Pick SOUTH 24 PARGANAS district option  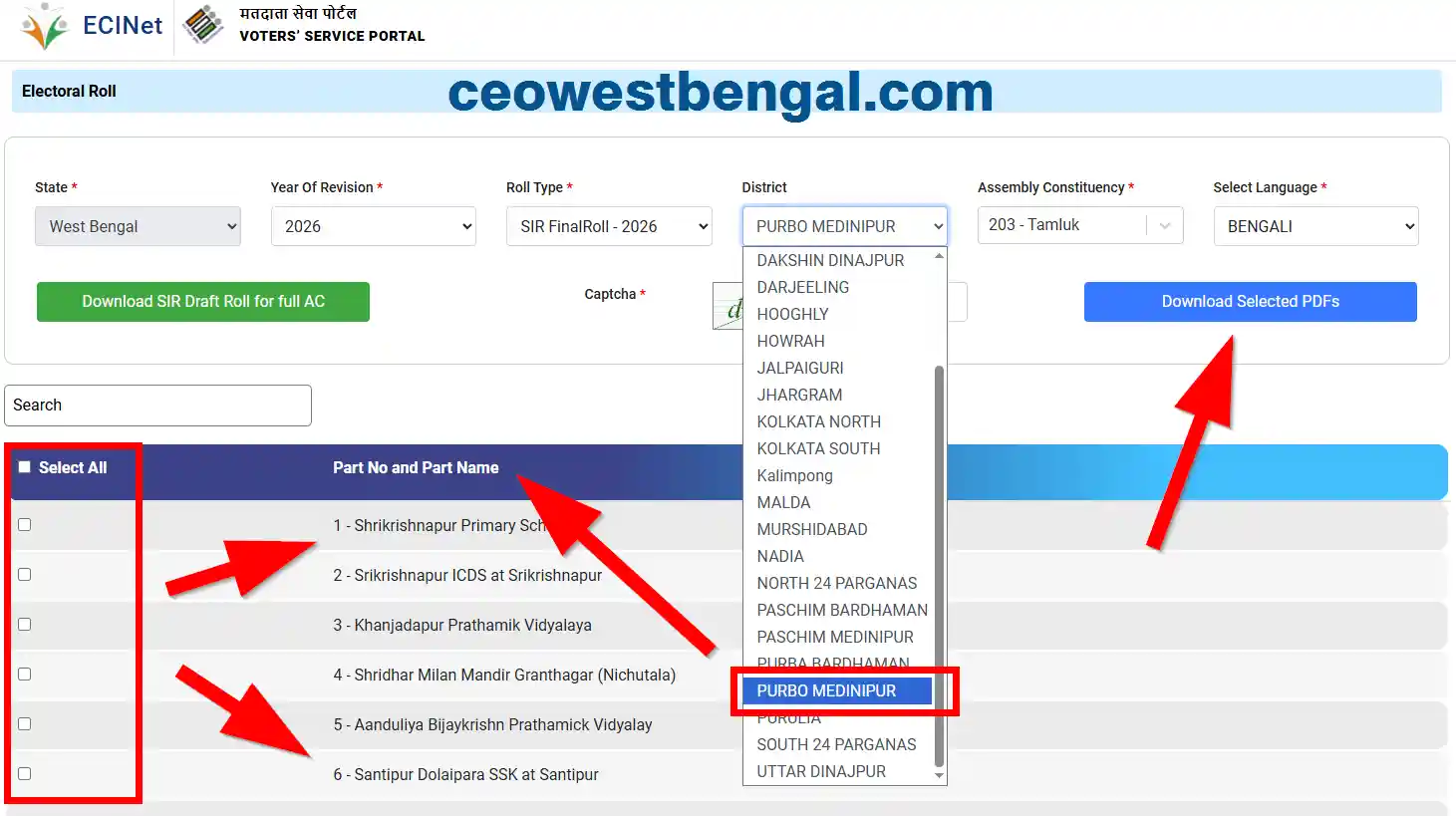tap(835, 744)
